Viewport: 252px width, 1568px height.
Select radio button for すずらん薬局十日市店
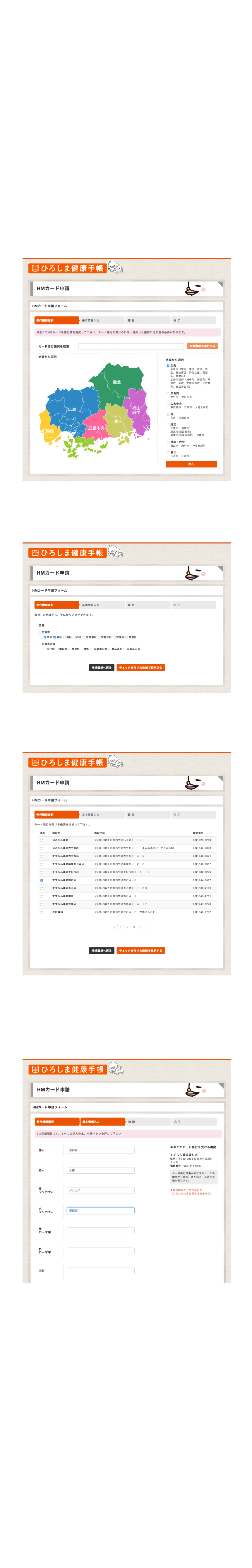click(x=42, y=872)
